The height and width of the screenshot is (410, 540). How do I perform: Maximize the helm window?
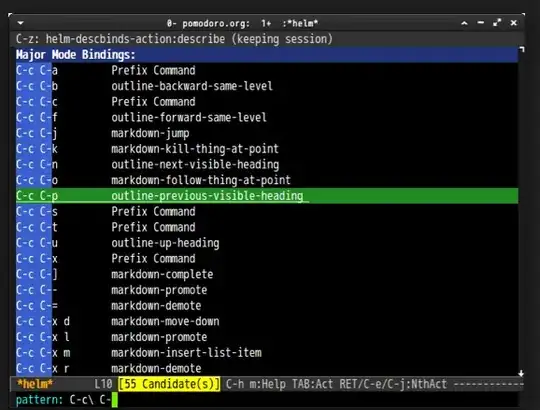click(497, 23)
